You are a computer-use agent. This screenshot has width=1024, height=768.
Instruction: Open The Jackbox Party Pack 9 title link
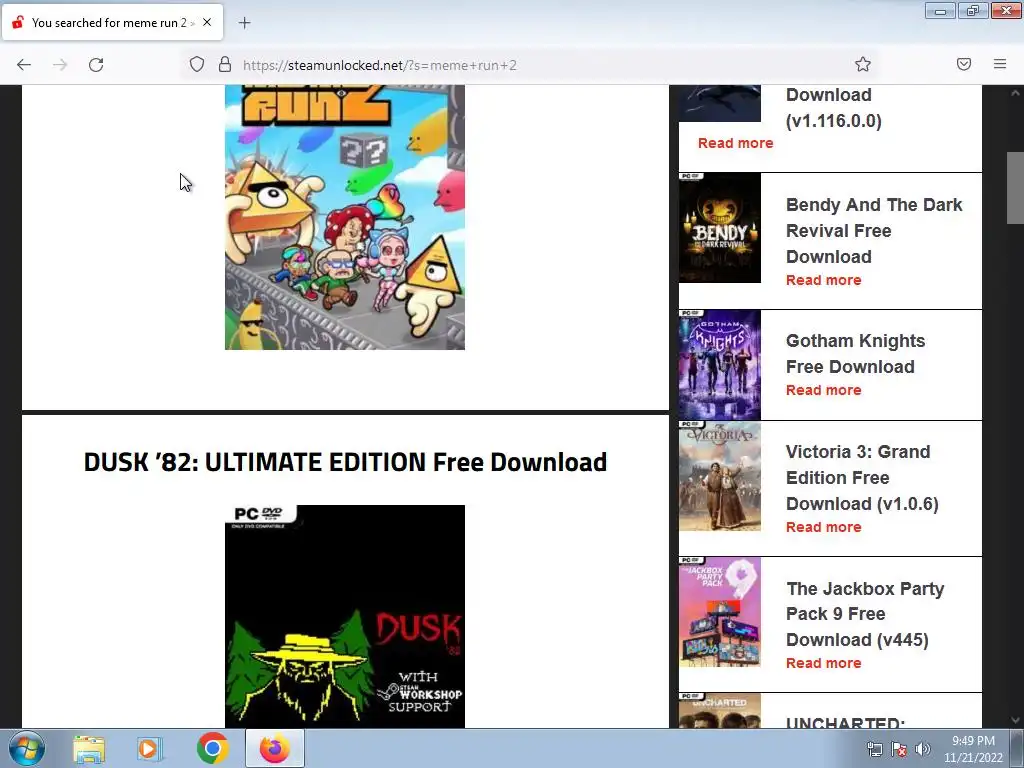(865, 614)
